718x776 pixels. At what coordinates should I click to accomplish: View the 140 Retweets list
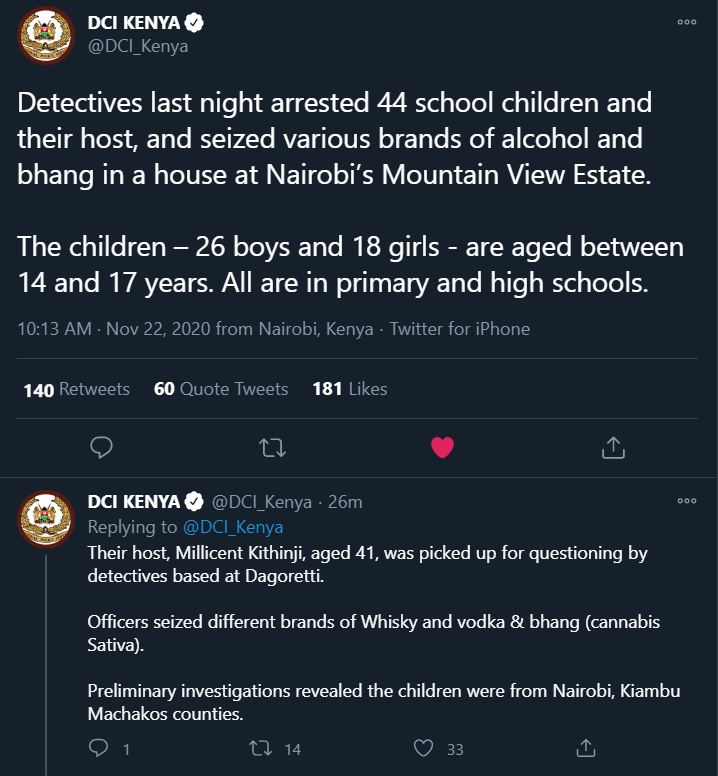click(77, 389)
